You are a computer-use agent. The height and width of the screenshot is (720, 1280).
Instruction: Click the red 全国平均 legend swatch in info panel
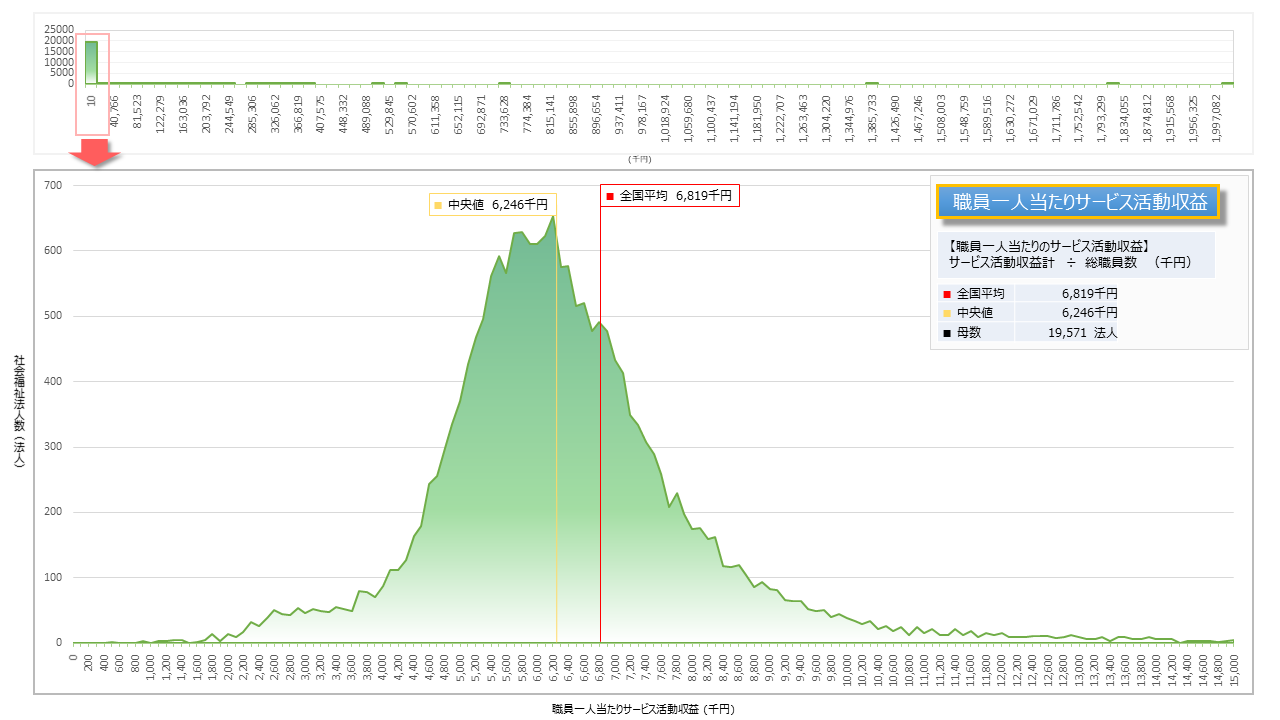pyautogui.click(x=946, y=294)
